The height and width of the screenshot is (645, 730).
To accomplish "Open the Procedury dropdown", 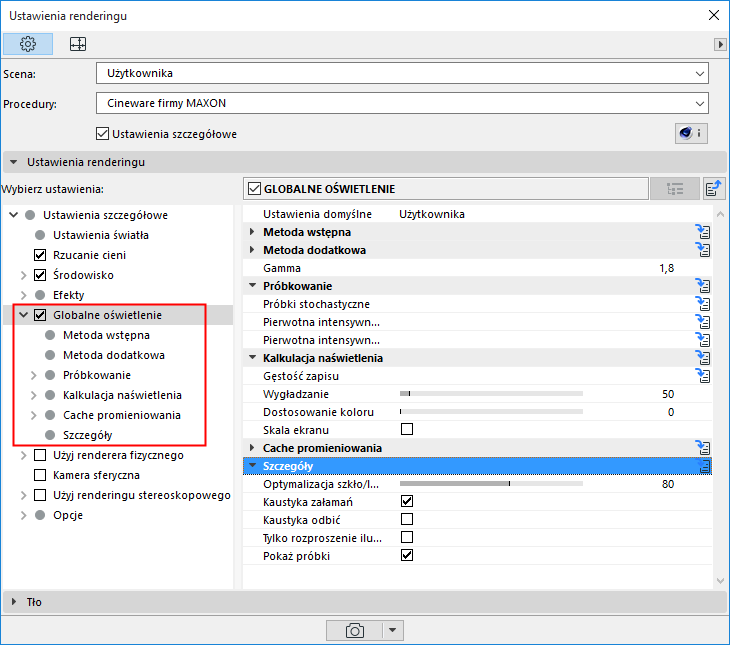I will pos(402,103).
